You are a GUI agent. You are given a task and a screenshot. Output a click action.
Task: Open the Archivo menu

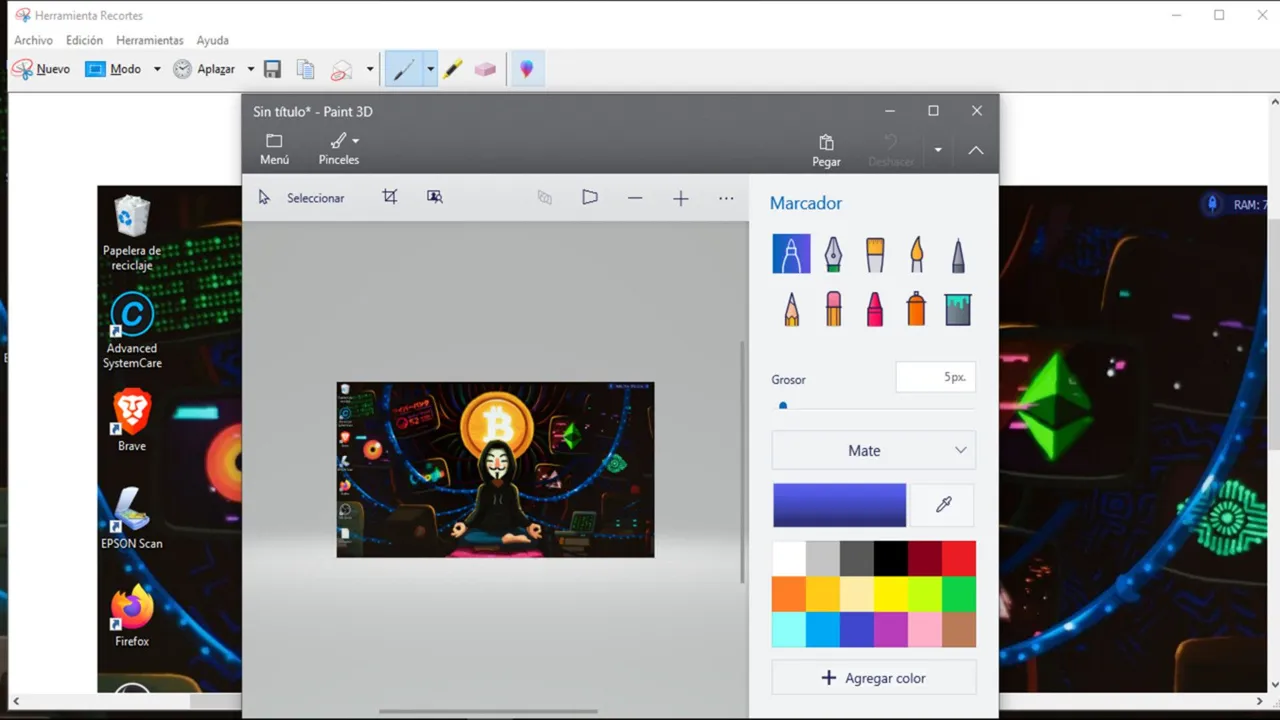point(33,40)
